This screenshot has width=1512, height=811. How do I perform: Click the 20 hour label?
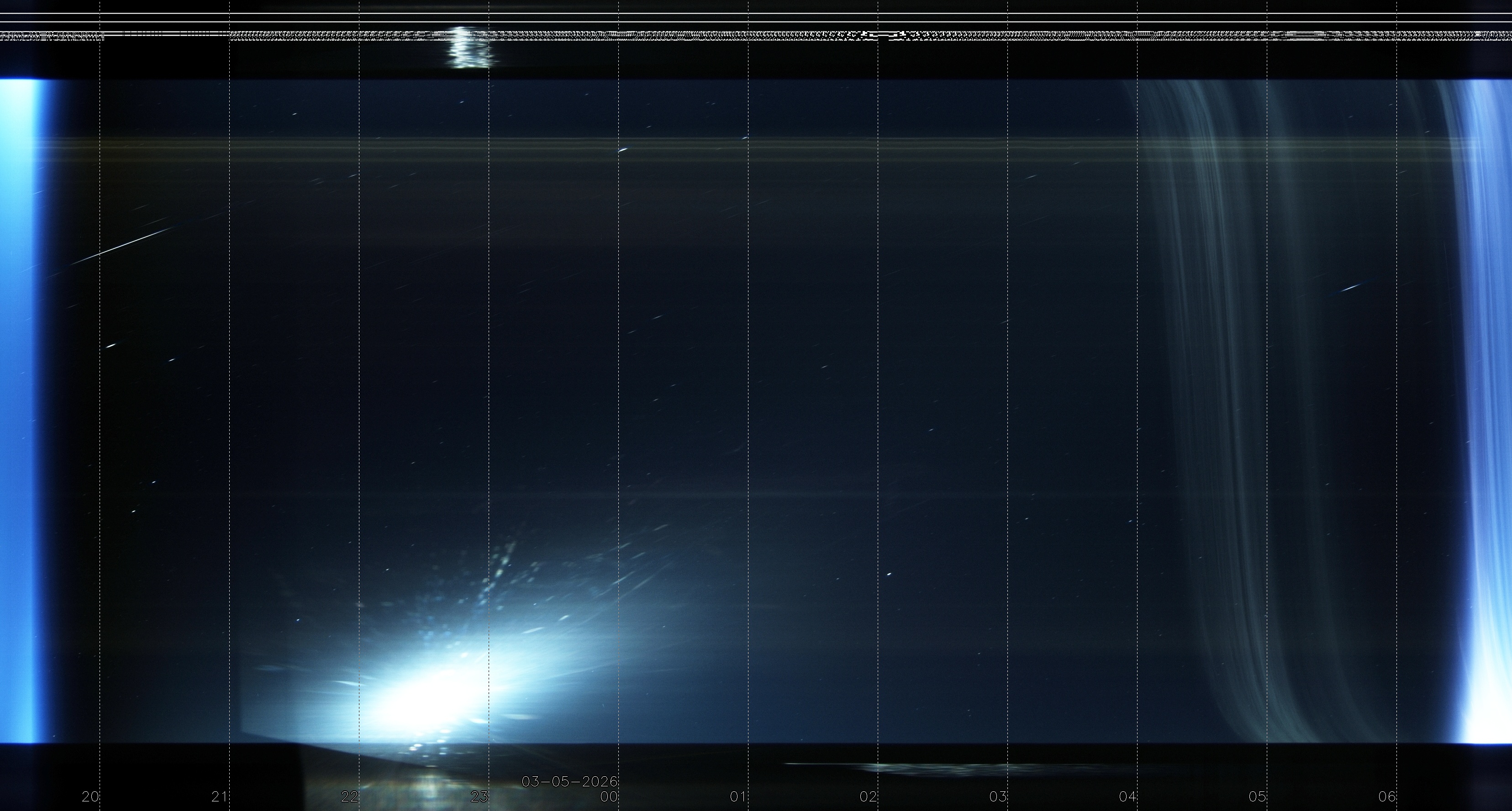point(90,796)
